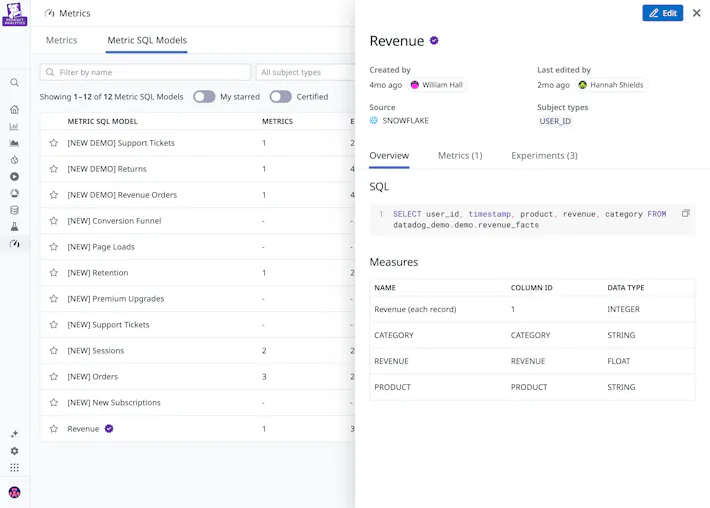Turn on the Certified filter toggle
This screenshot has width=710, height=508.
(280, 97)
